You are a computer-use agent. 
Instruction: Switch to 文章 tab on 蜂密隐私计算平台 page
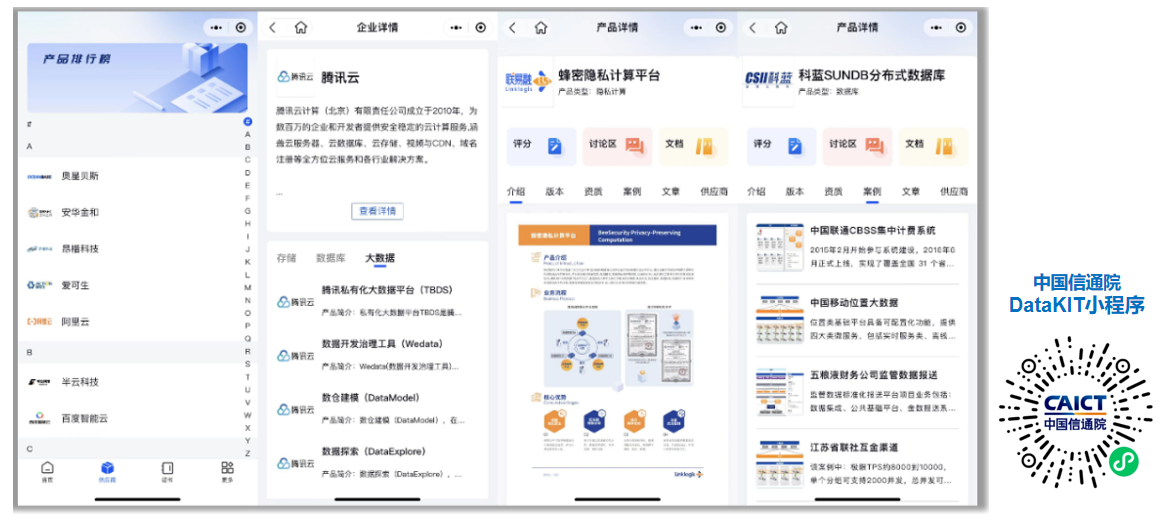tap(671, 191)
